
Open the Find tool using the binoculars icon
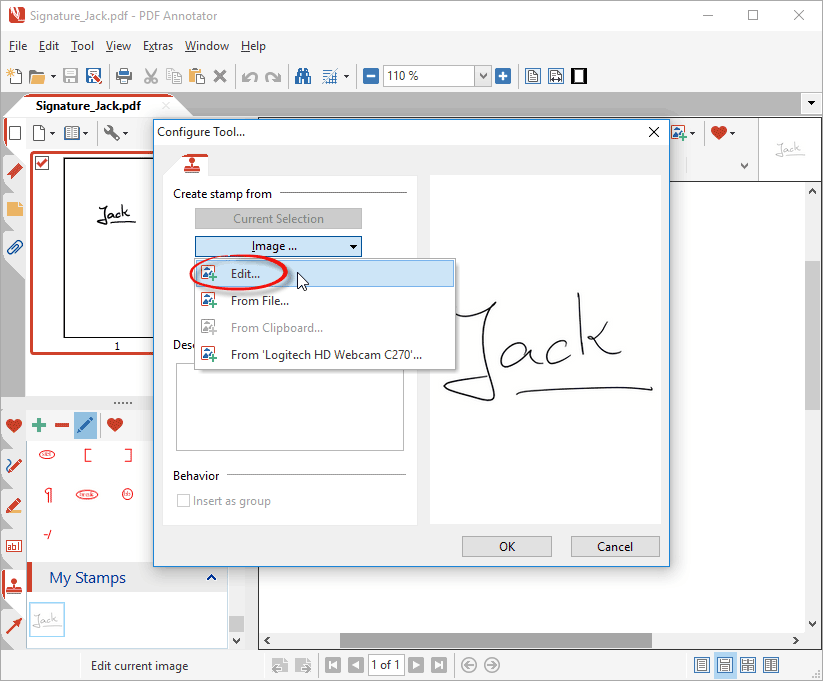pyautogui.click(x=303, y=75)
